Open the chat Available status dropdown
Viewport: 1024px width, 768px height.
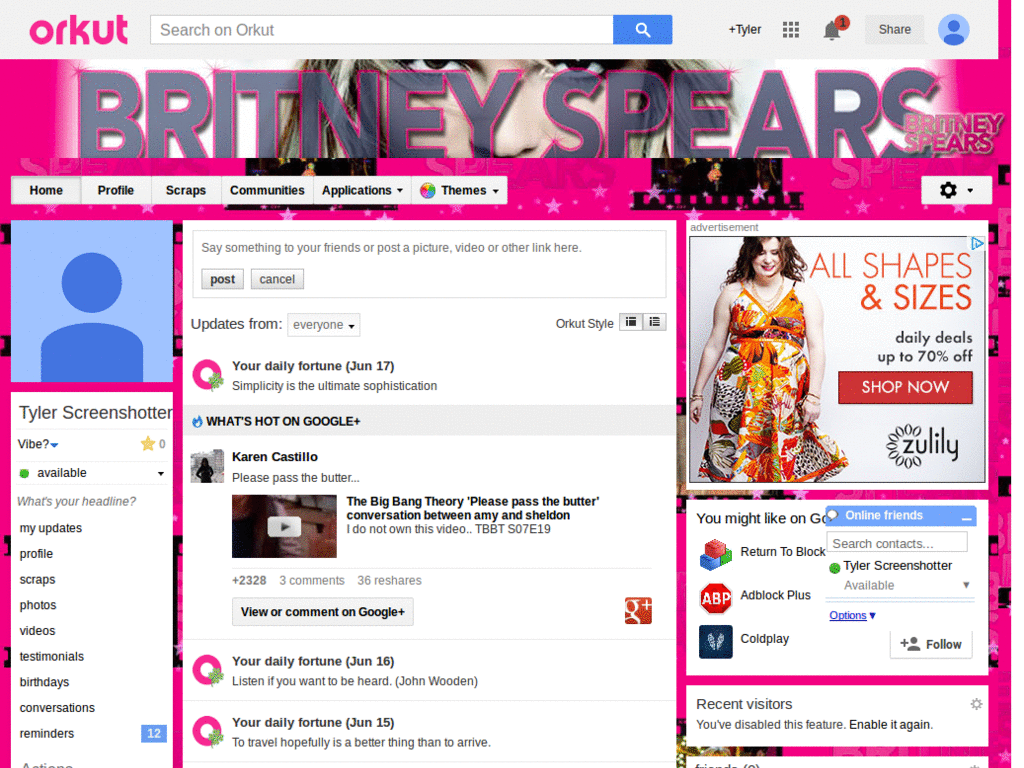906,585
